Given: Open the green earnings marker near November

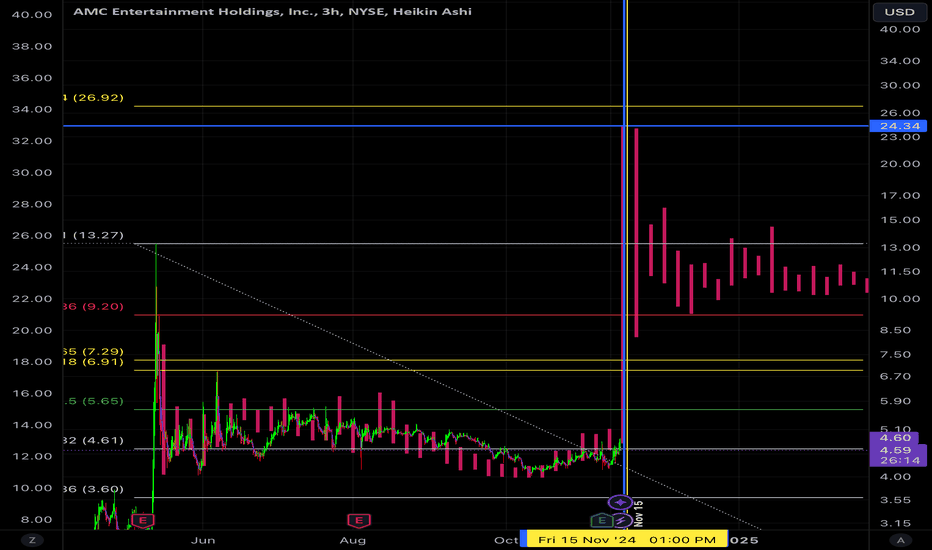Looking at the screenshot, I should (x=602, y=521).
